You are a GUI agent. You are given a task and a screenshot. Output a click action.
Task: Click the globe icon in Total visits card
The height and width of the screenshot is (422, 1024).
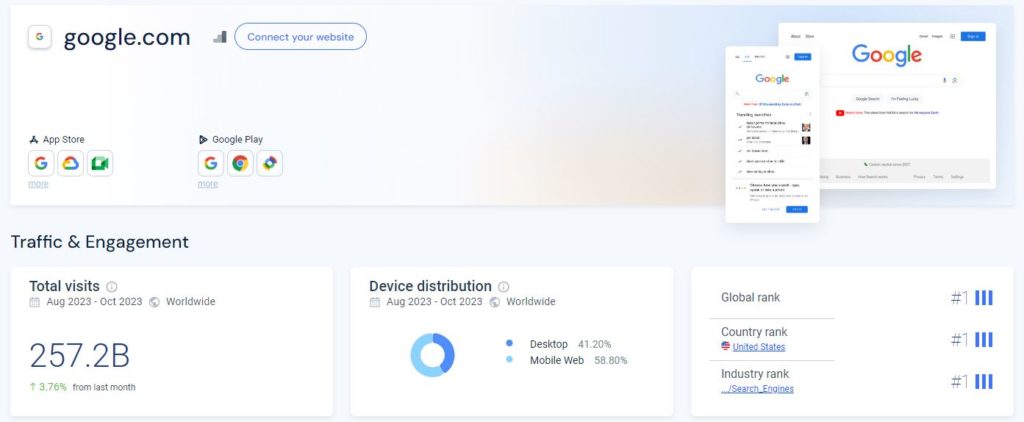click(155, 302)
